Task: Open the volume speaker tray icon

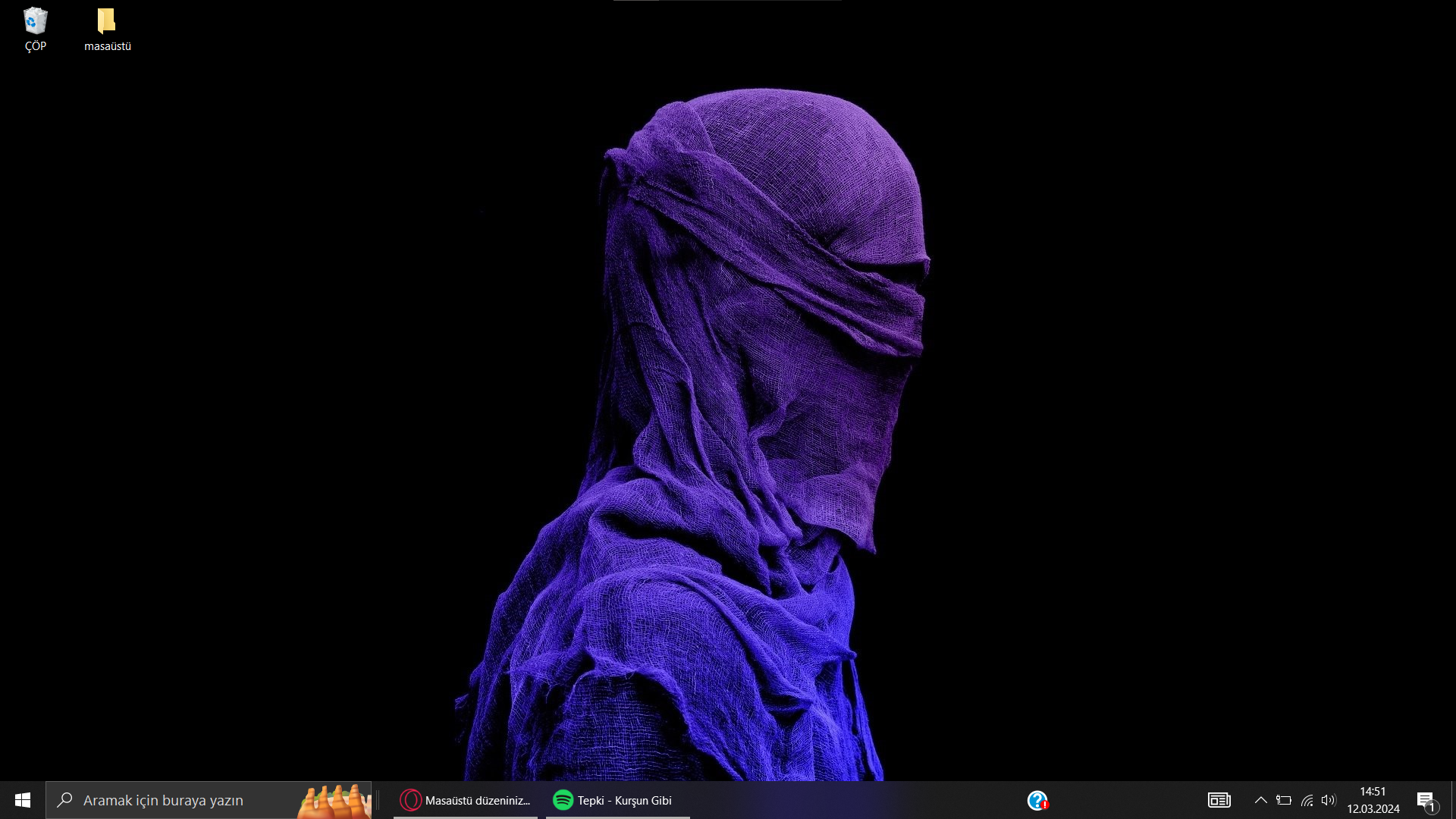Action: pyautogui.click(x=1328, y=800)
